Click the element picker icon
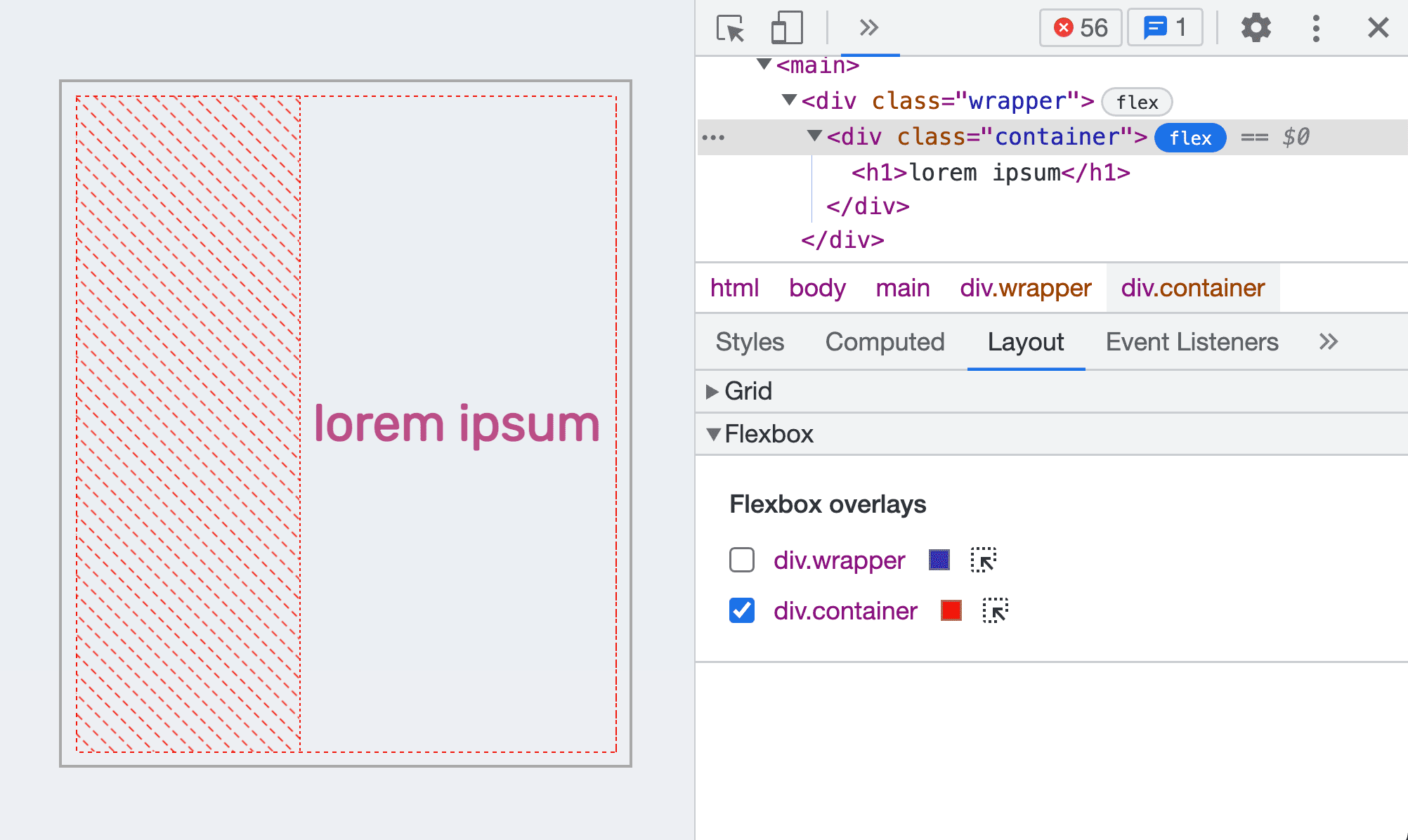1408x840 pixels. 729,27
